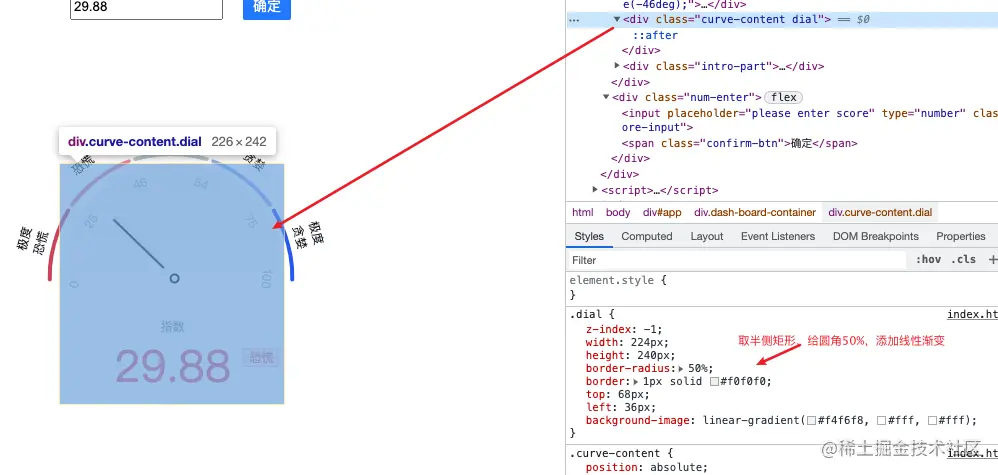Click the position: absolute declaration

pos(647,467)
